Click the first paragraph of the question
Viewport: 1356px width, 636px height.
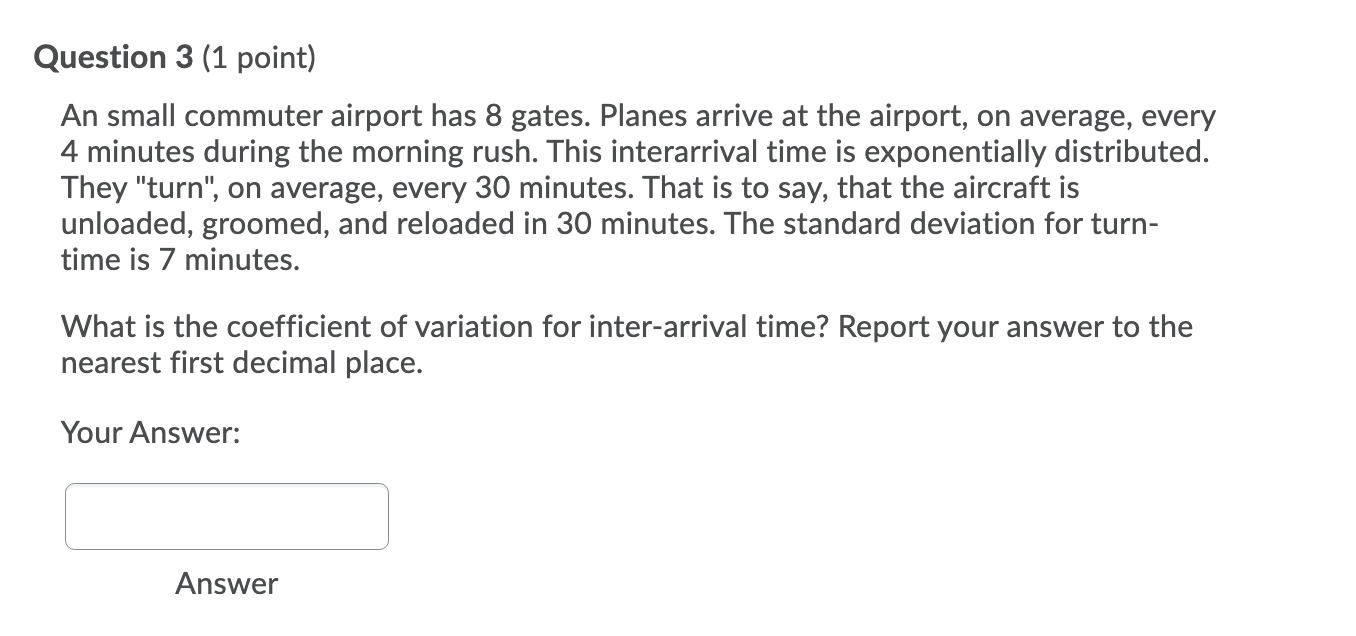coord(600,185)
